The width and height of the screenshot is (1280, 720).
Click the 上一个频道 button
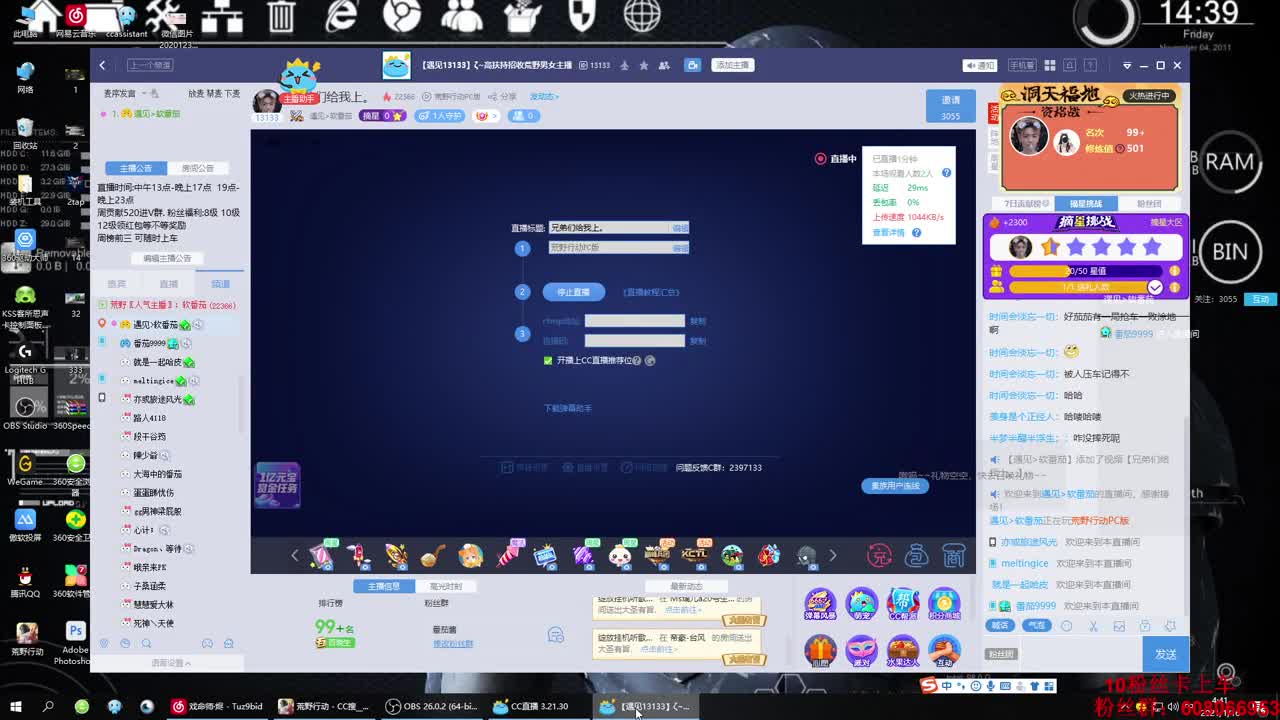pyautogui.click(x=150, y=65)
